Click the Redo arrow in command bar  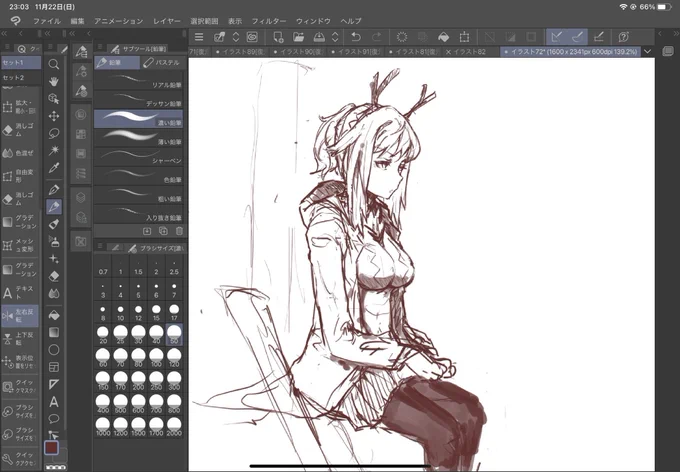[x=376, y=37]
